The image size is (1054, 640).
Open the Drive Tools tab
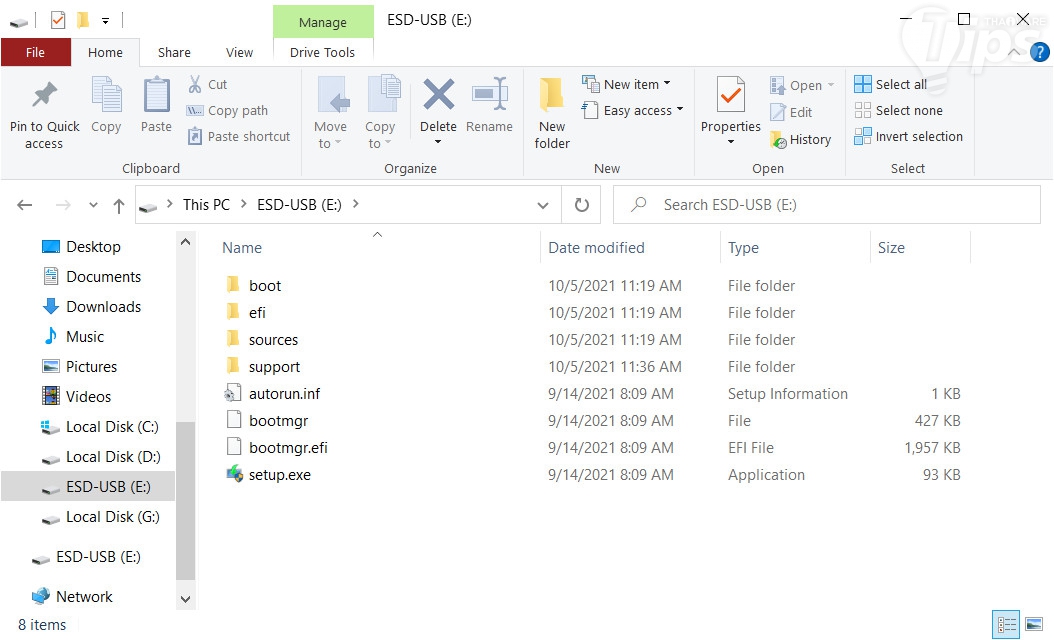click(323, 52)
